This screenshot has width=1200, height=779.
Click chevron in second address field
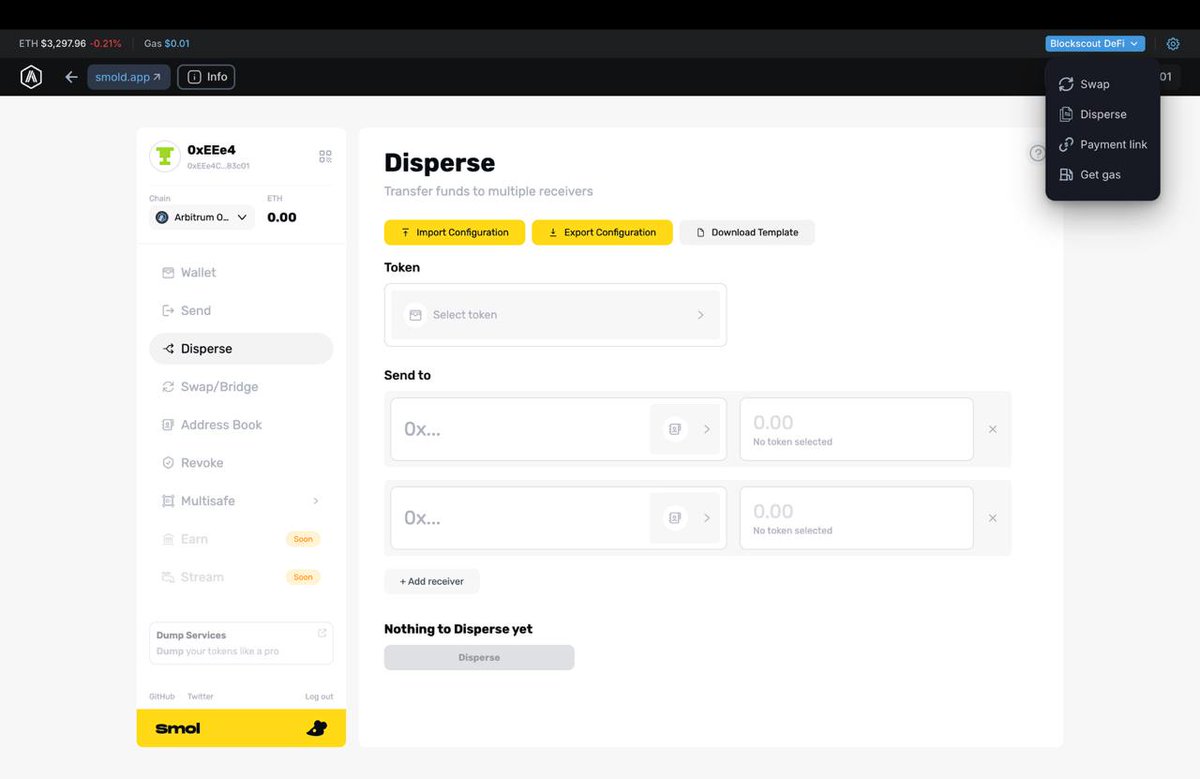(x=706, y=518)
